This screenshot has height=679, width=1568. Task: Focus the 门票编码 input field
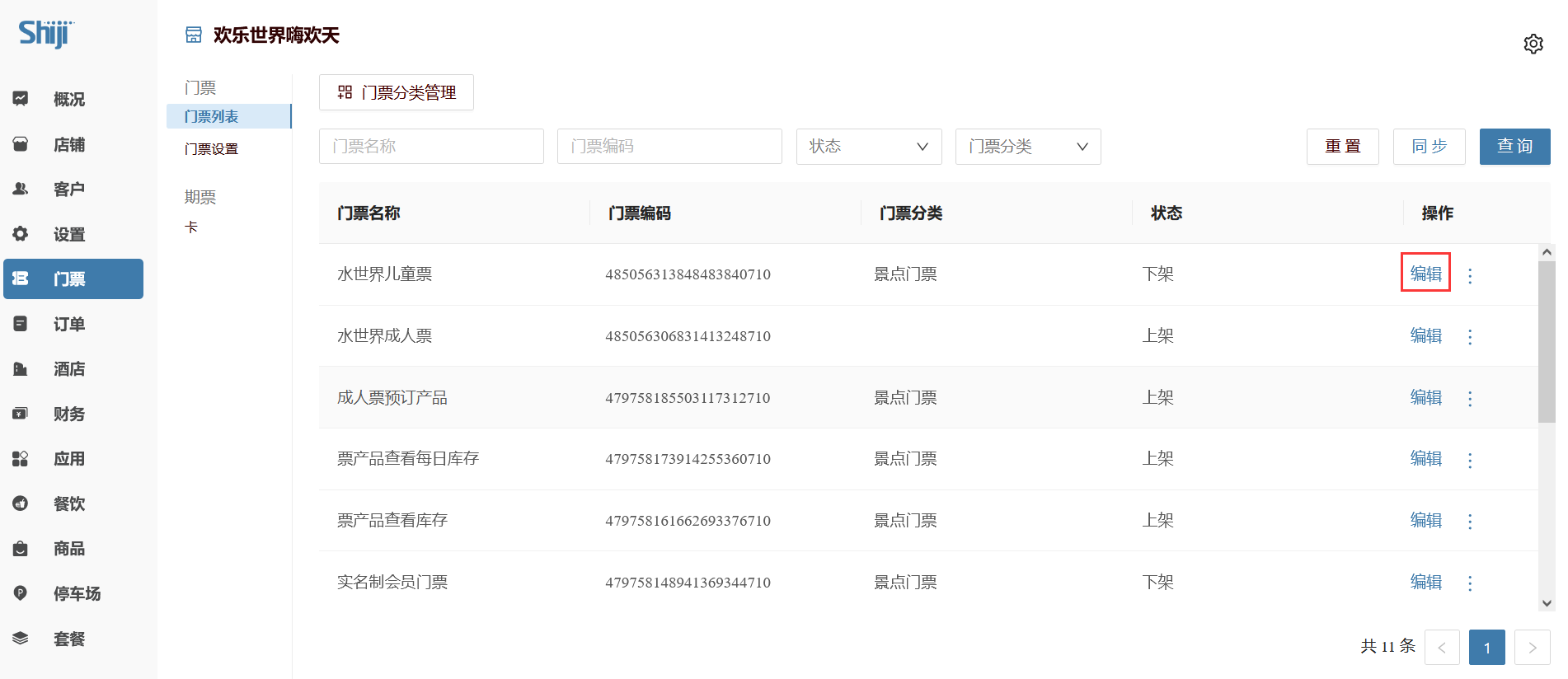669,147
